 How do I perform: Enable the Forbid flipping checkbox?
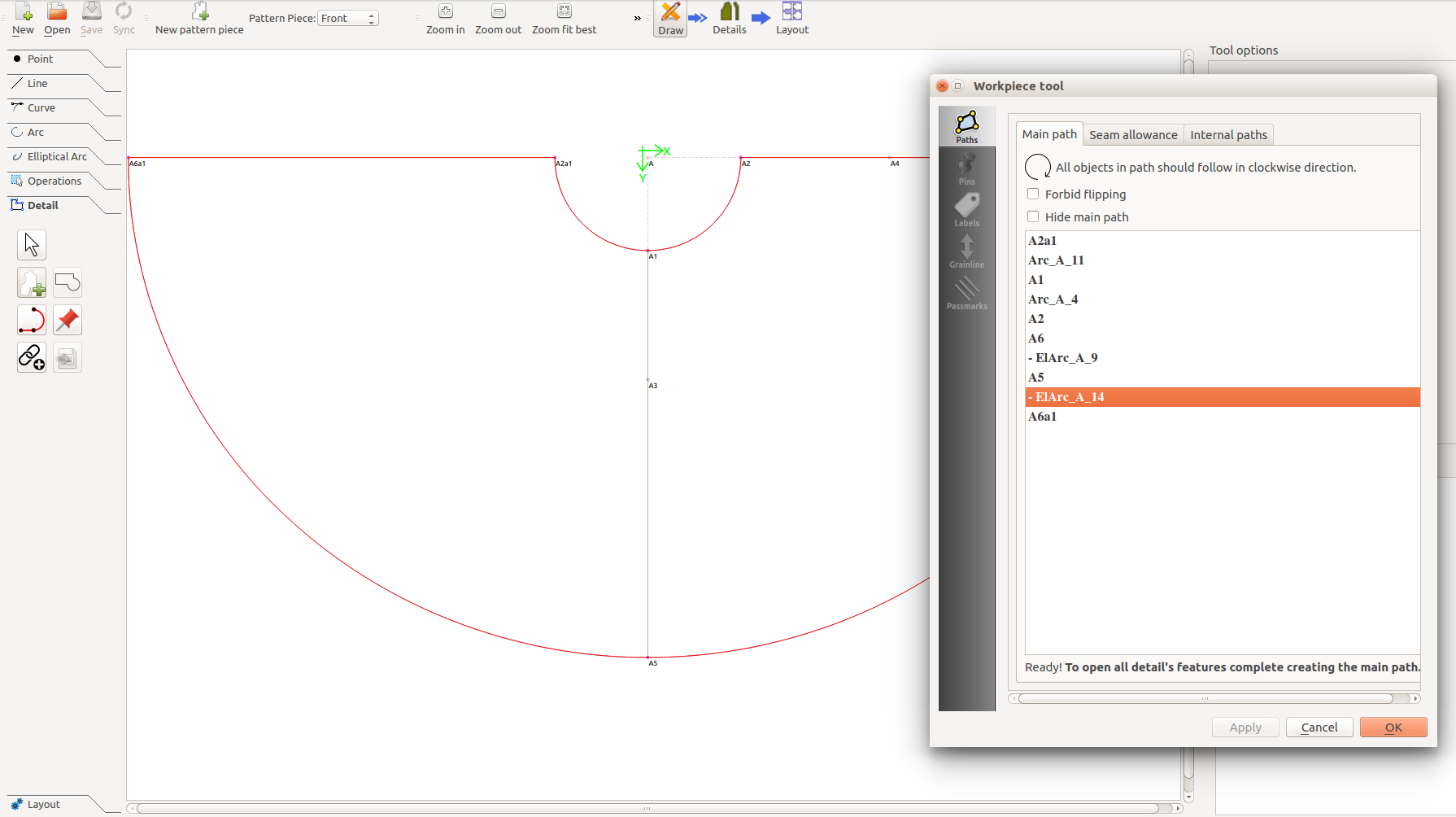point(1033,194)
